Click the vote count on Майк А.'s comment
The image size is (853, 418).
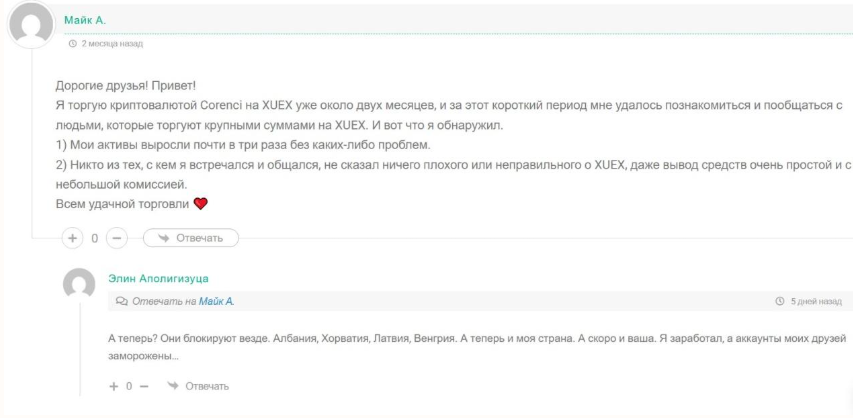tap(95, 238)
